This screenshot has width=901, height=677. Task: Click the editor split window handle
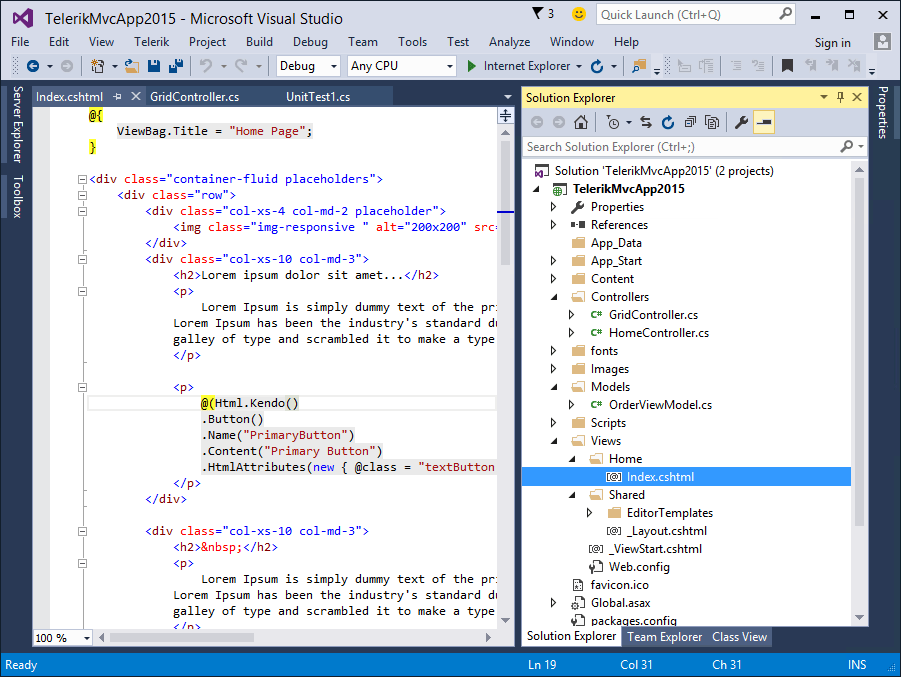(505, 116)
